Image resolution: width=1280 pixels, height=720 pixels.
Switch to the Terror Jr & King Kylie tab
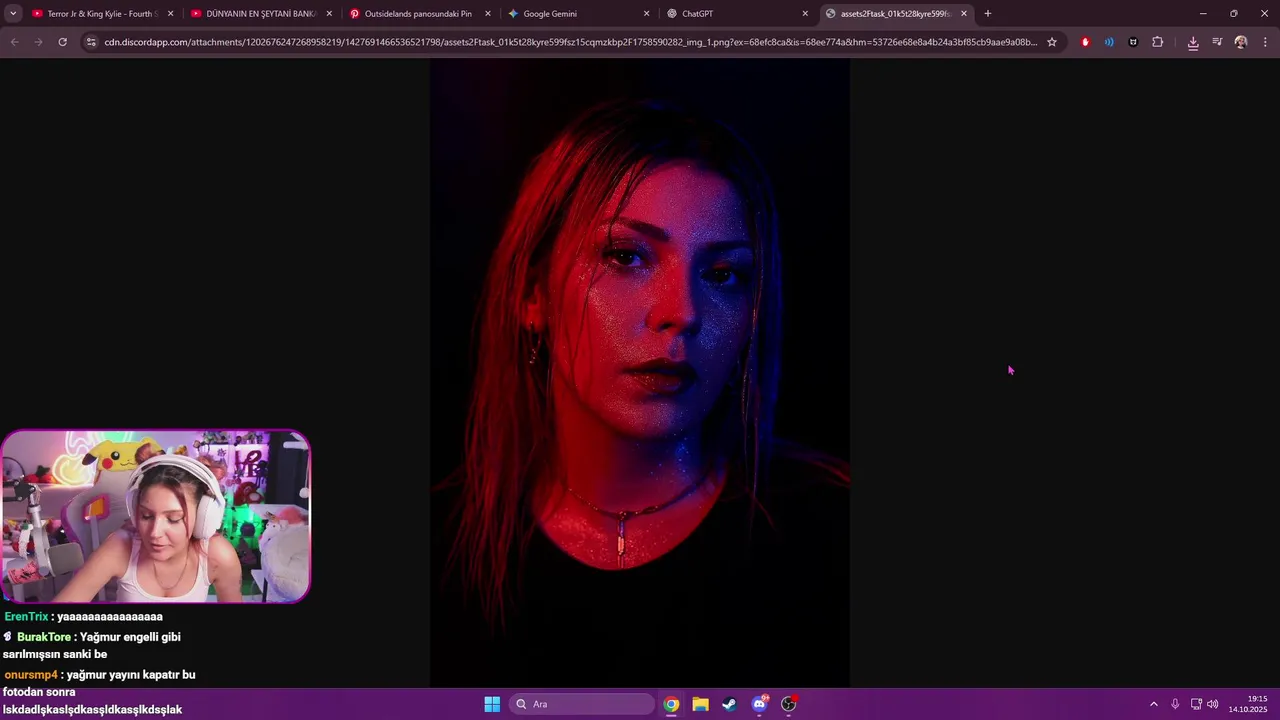[101, 14]
